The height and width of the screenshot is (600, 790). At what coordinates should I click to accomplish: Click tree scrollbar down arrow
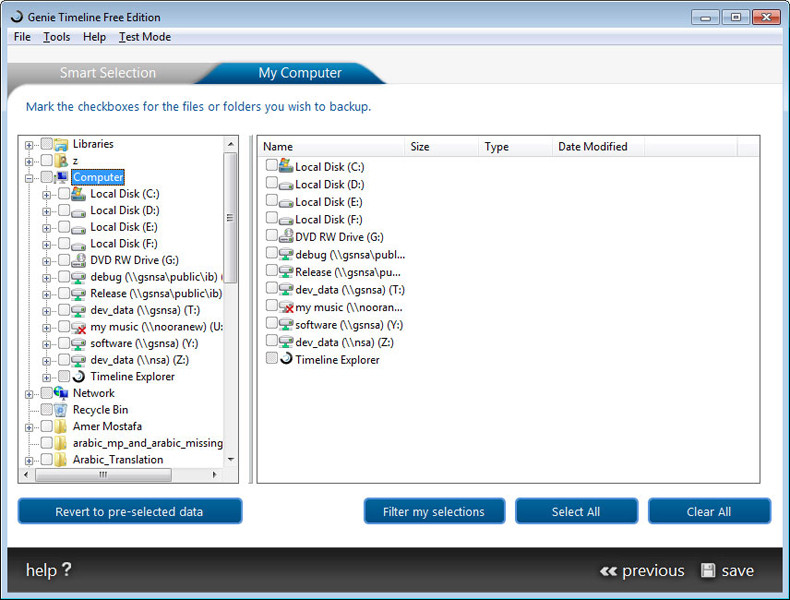click(231, 459)
